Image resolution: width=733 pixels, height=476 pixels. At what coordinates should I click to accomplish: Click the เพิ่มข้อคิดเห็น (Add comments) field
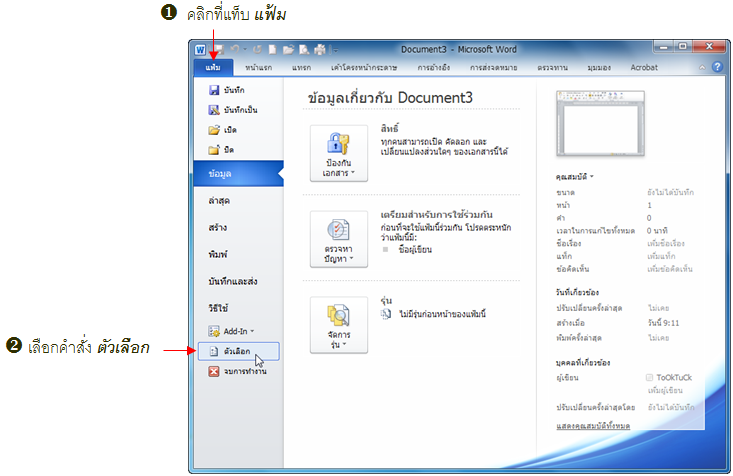(x=669, y=269)
